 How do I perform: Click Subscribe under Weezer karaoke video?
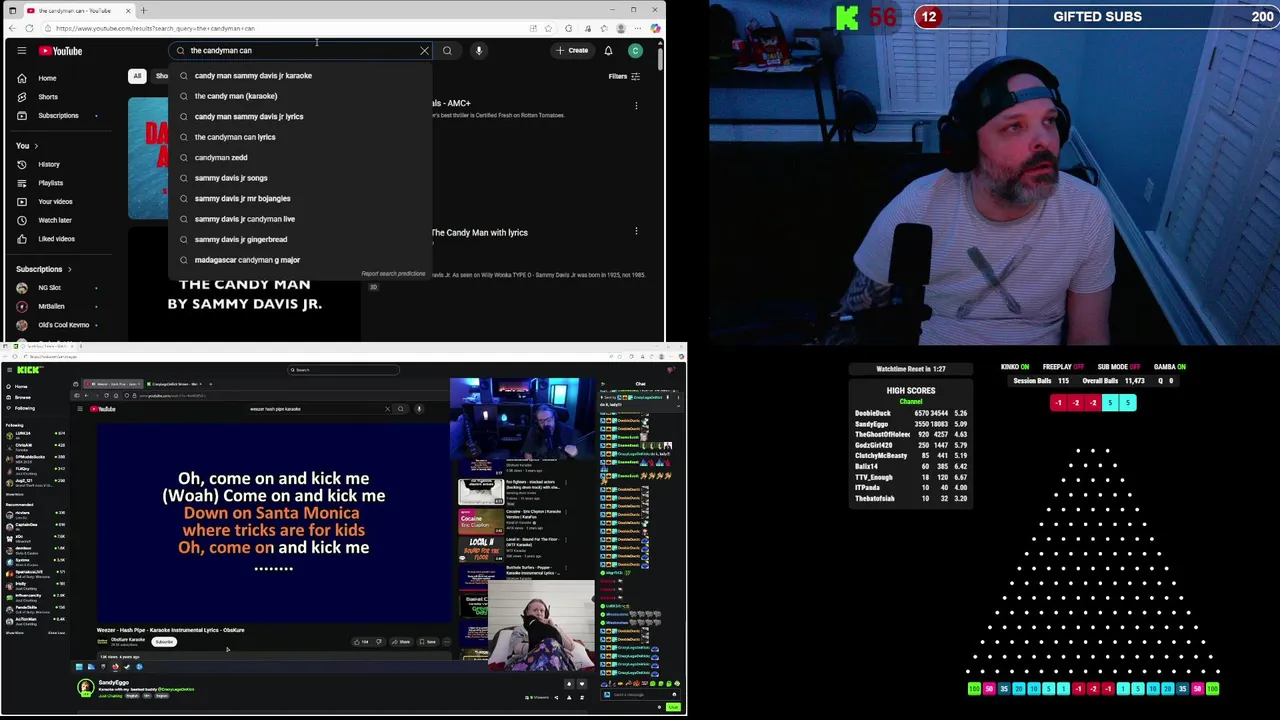164,642
